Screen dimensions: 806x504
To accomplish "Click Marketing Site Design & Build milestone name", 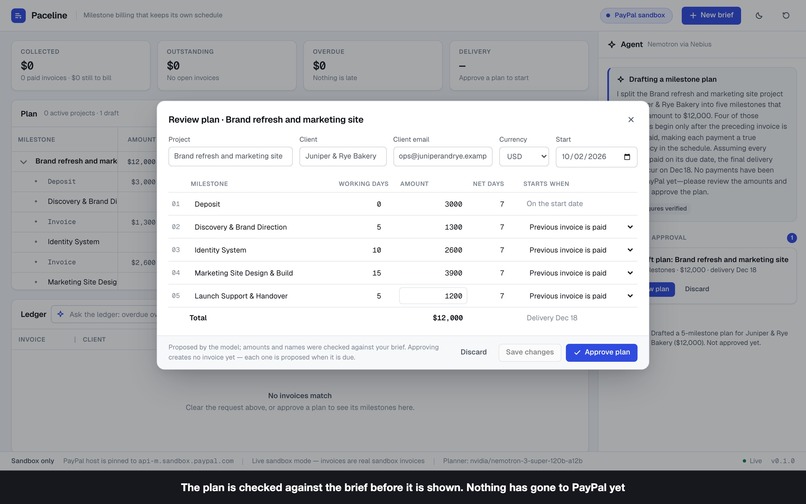I will click(244, 273).
